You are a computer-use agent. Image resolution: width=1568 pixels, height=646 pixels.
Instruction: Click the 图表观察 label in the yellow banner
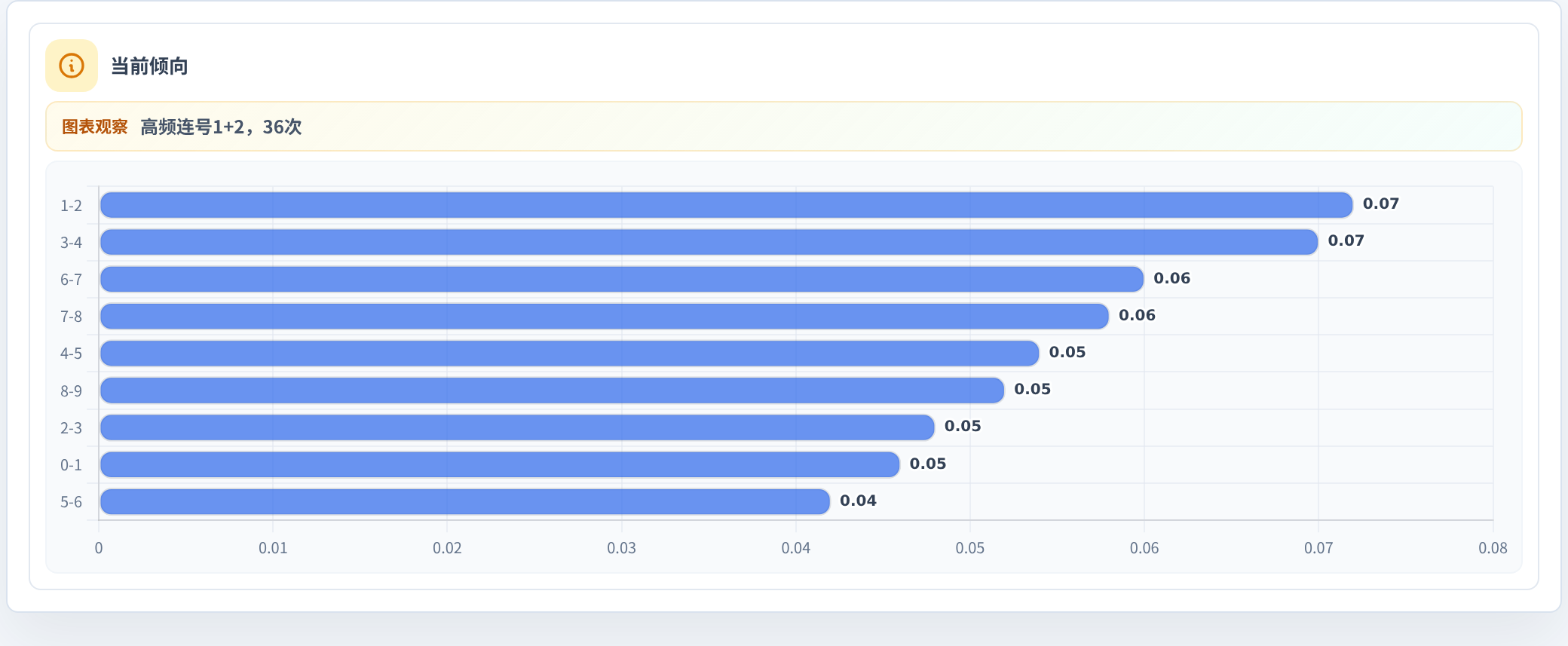pyautogui.click(x=94, y=127)
